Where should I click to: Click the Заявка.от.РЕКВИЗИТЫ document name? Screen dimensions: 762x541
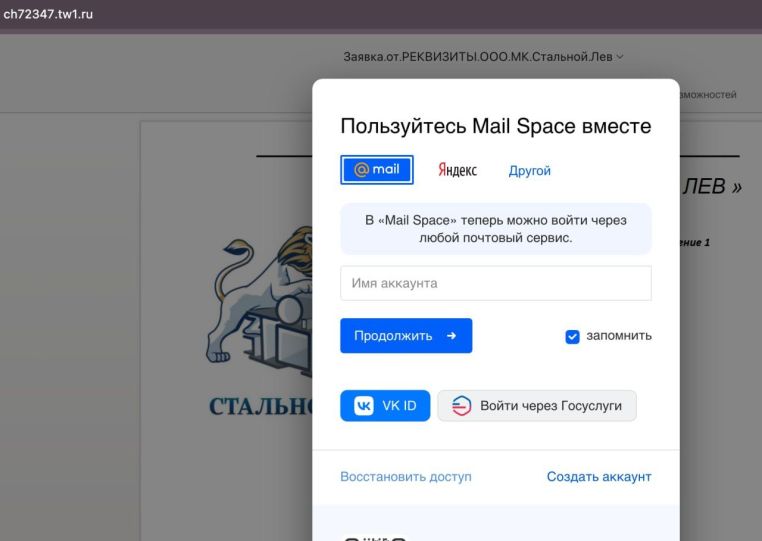coord(478,57)
